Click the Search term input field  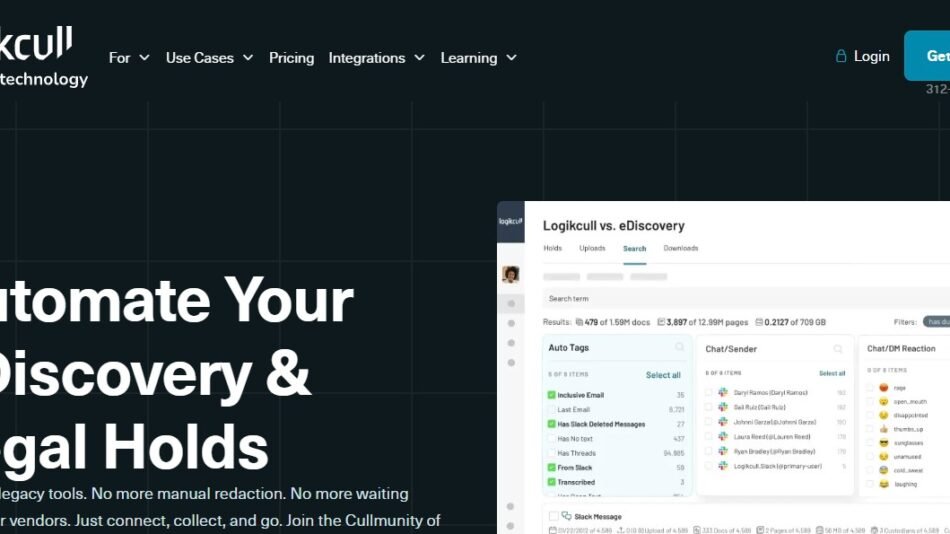pyautogui.click(x=740, y=298)
